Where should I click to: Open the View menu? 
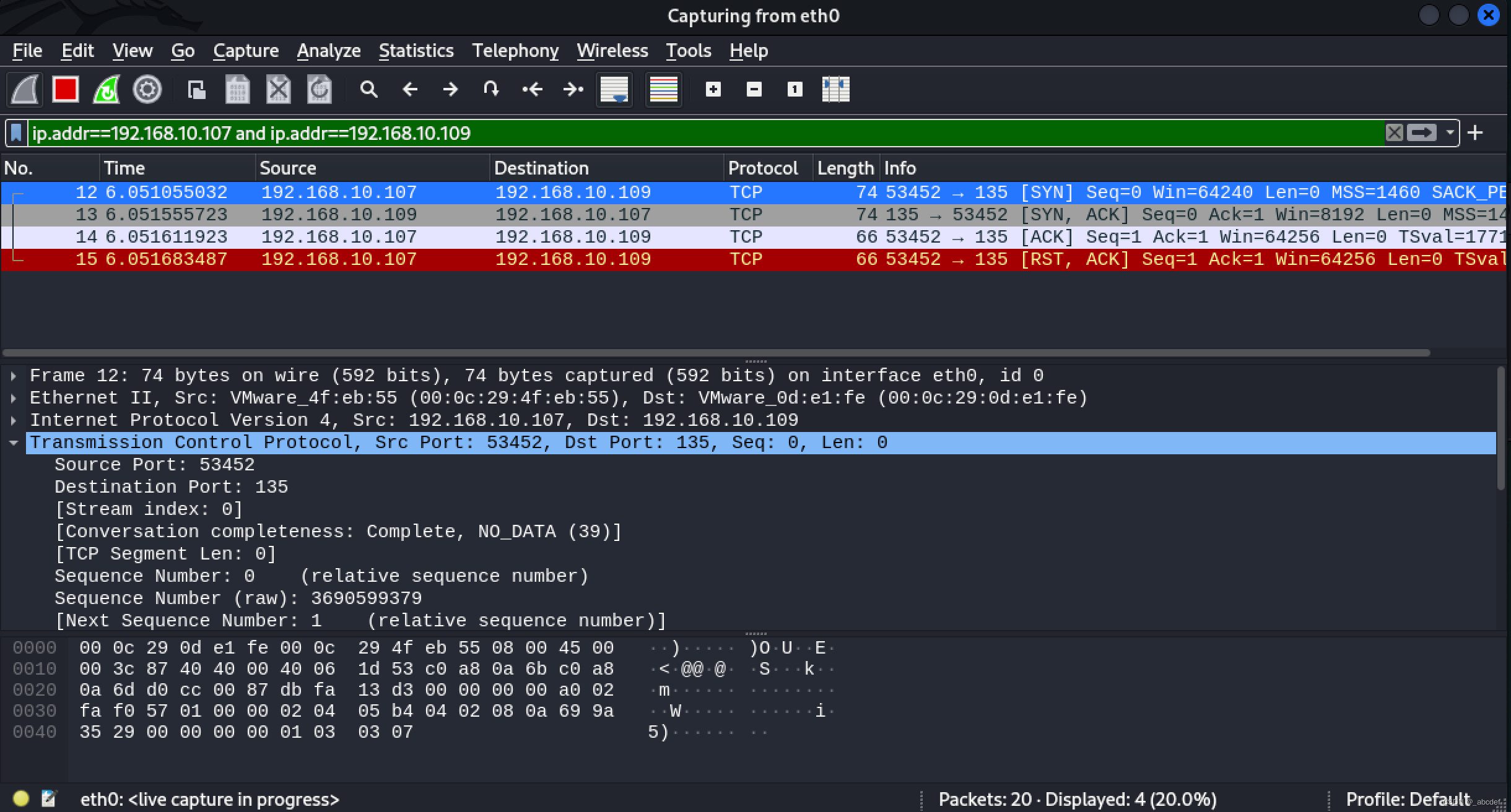(133, 51)
